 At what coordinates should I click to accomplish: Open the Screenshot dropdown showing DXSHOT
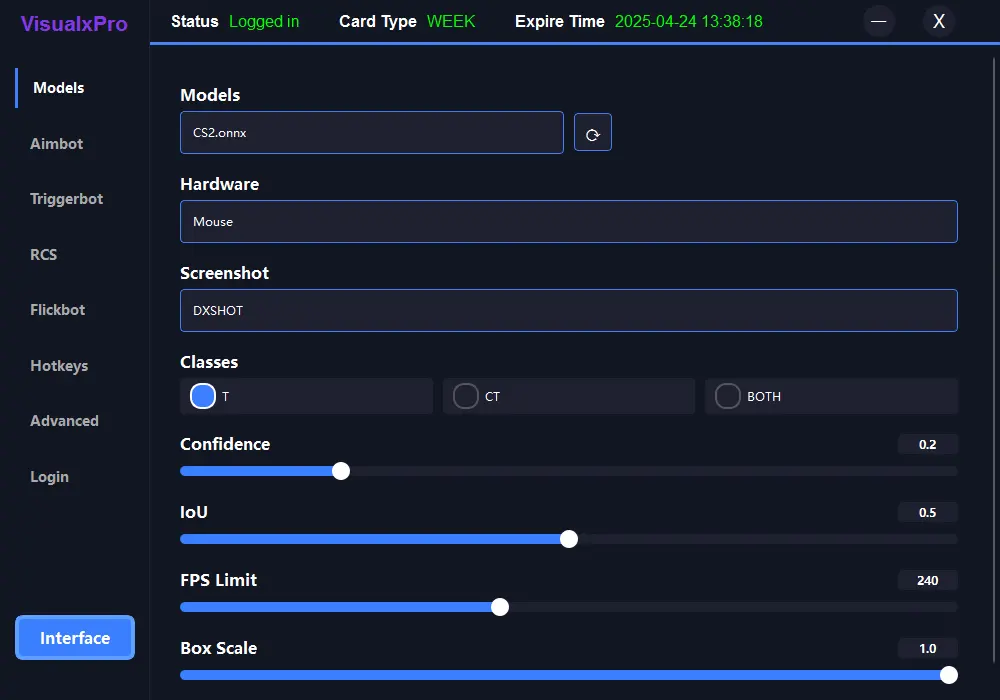click(568, 310)
